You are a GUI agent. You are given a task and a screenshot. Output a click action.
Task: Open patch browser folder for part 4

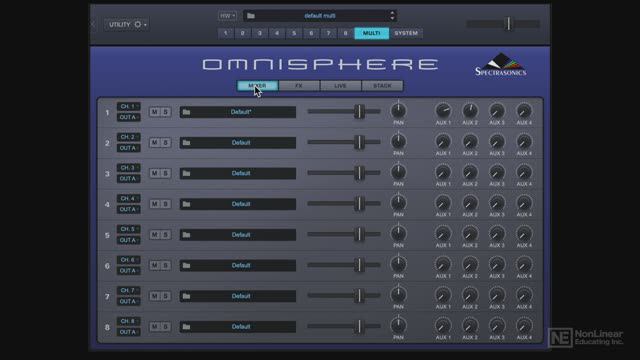(186, 204)
